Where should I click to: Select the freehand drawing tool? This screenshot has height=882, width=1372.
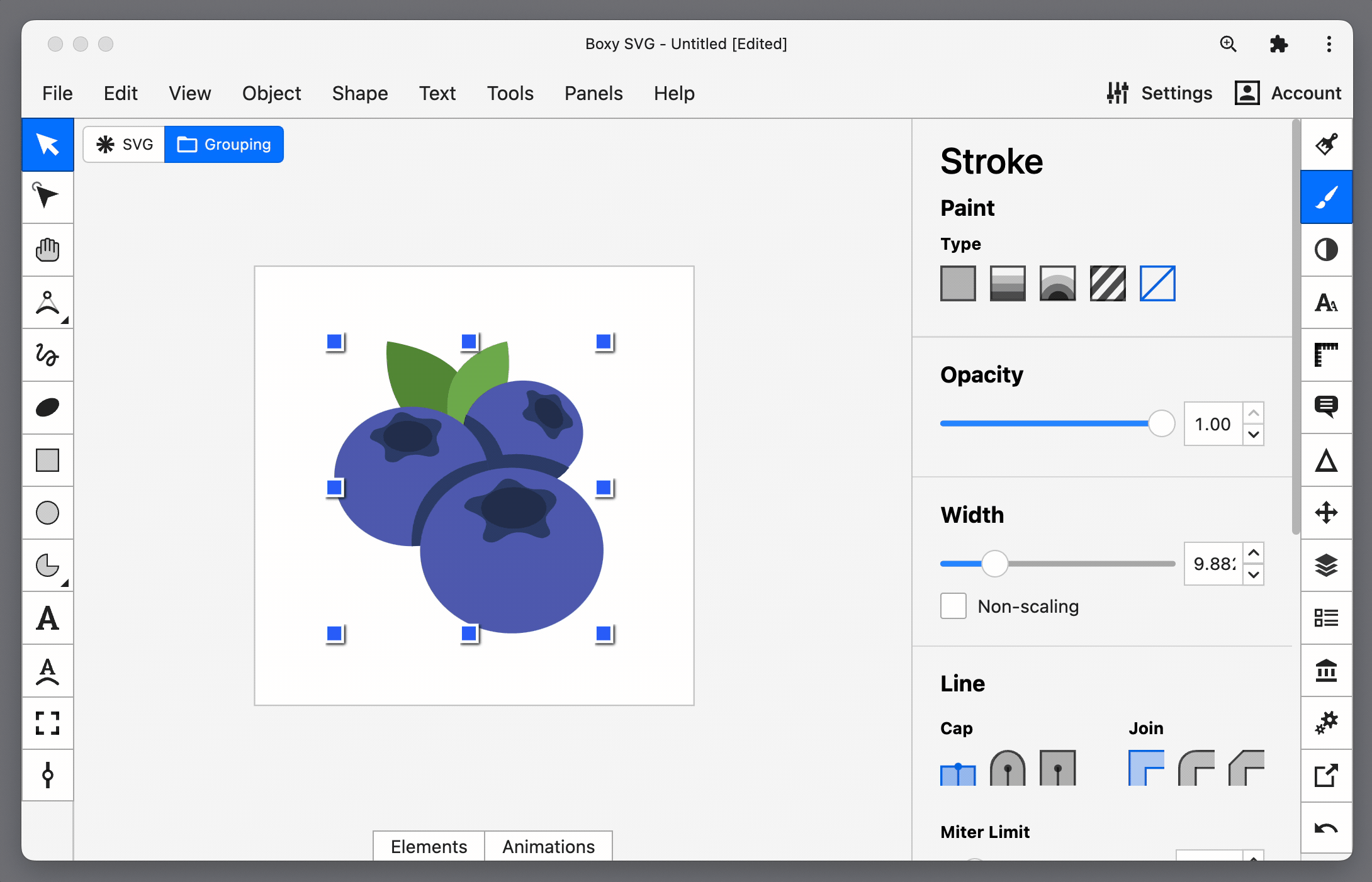(47, 355)
